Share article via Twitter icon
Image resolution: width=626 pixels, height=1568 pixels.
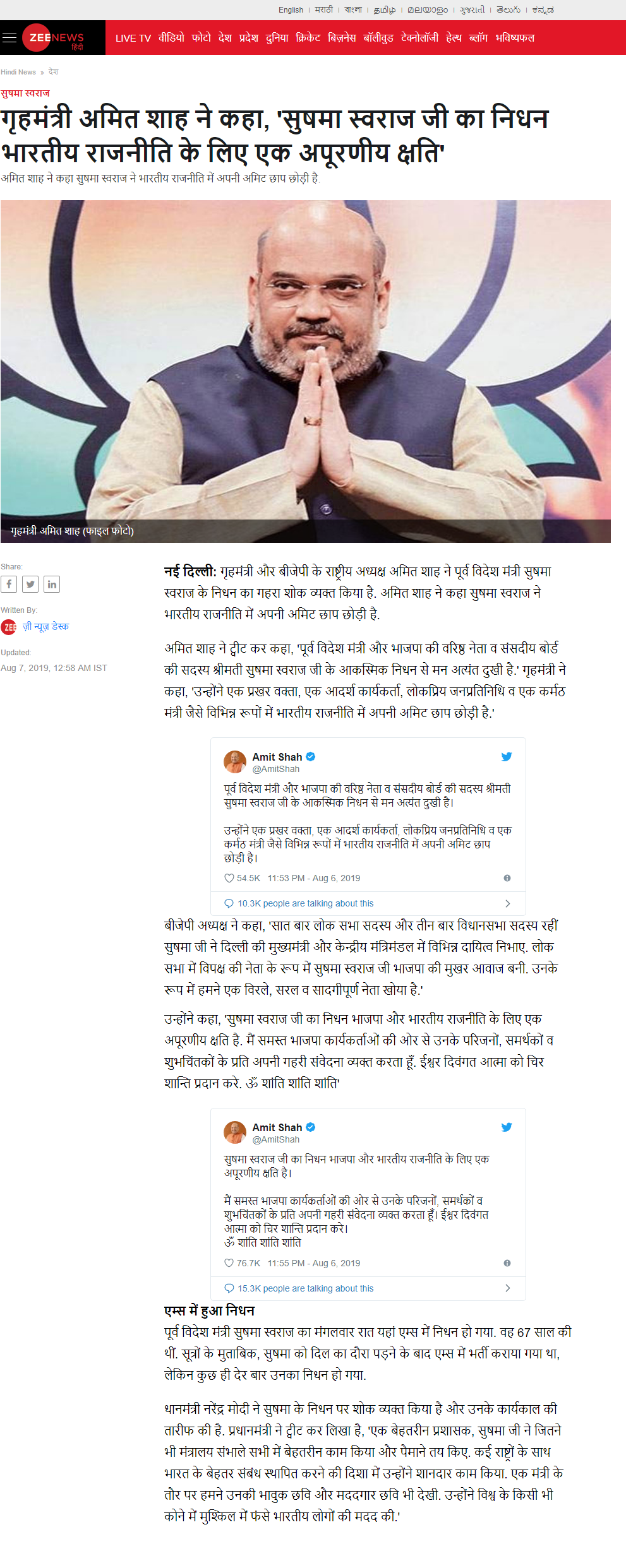click(x=30, y=584)
